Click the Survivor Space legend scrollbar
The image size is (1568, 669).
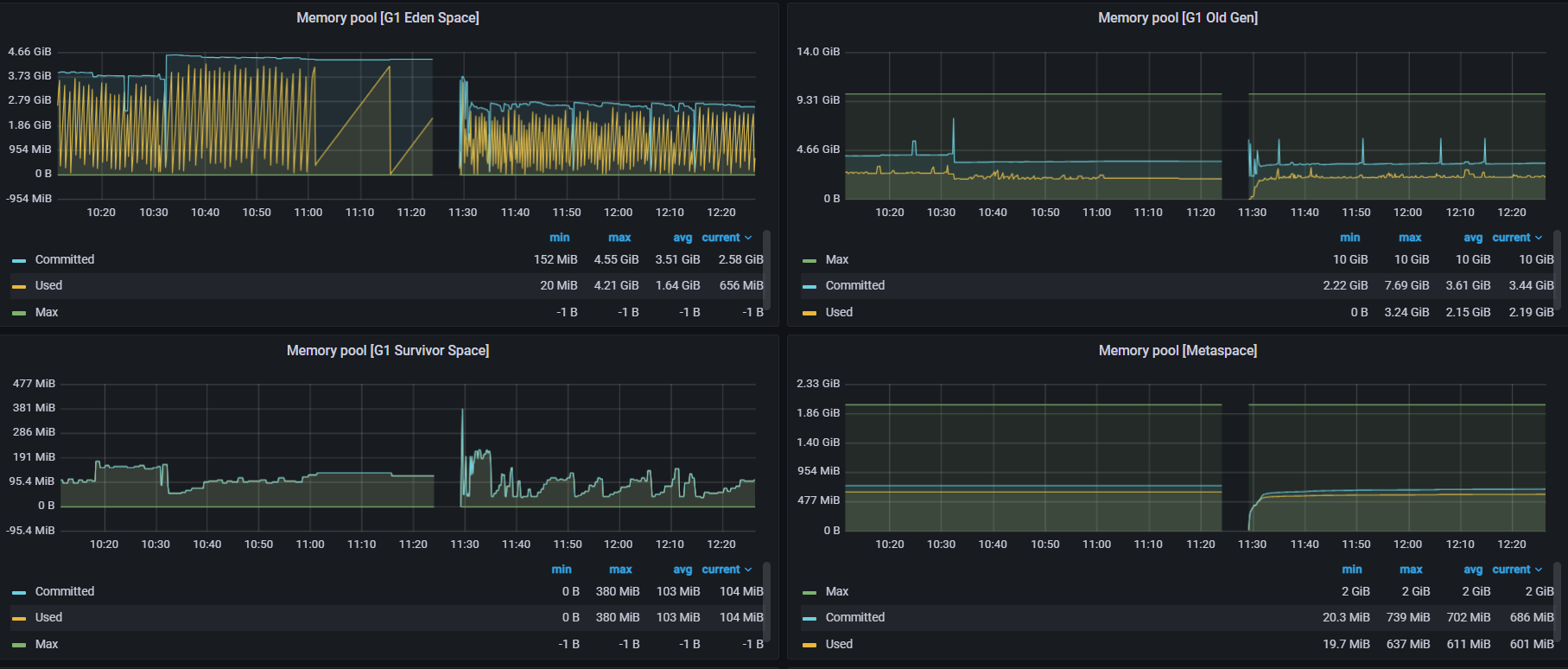(767, 602)
